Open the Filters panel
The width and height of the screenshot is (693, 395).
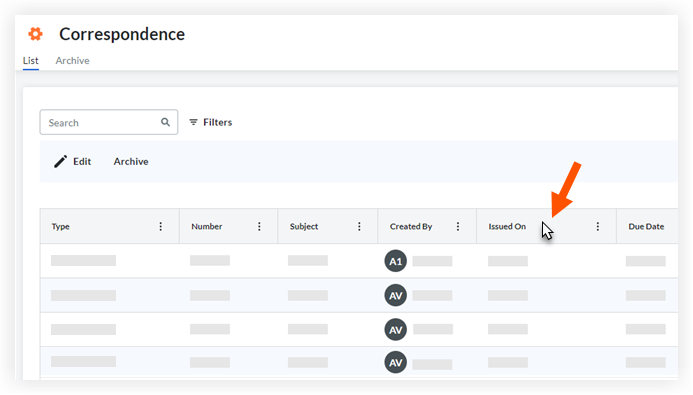coord(211,122)
